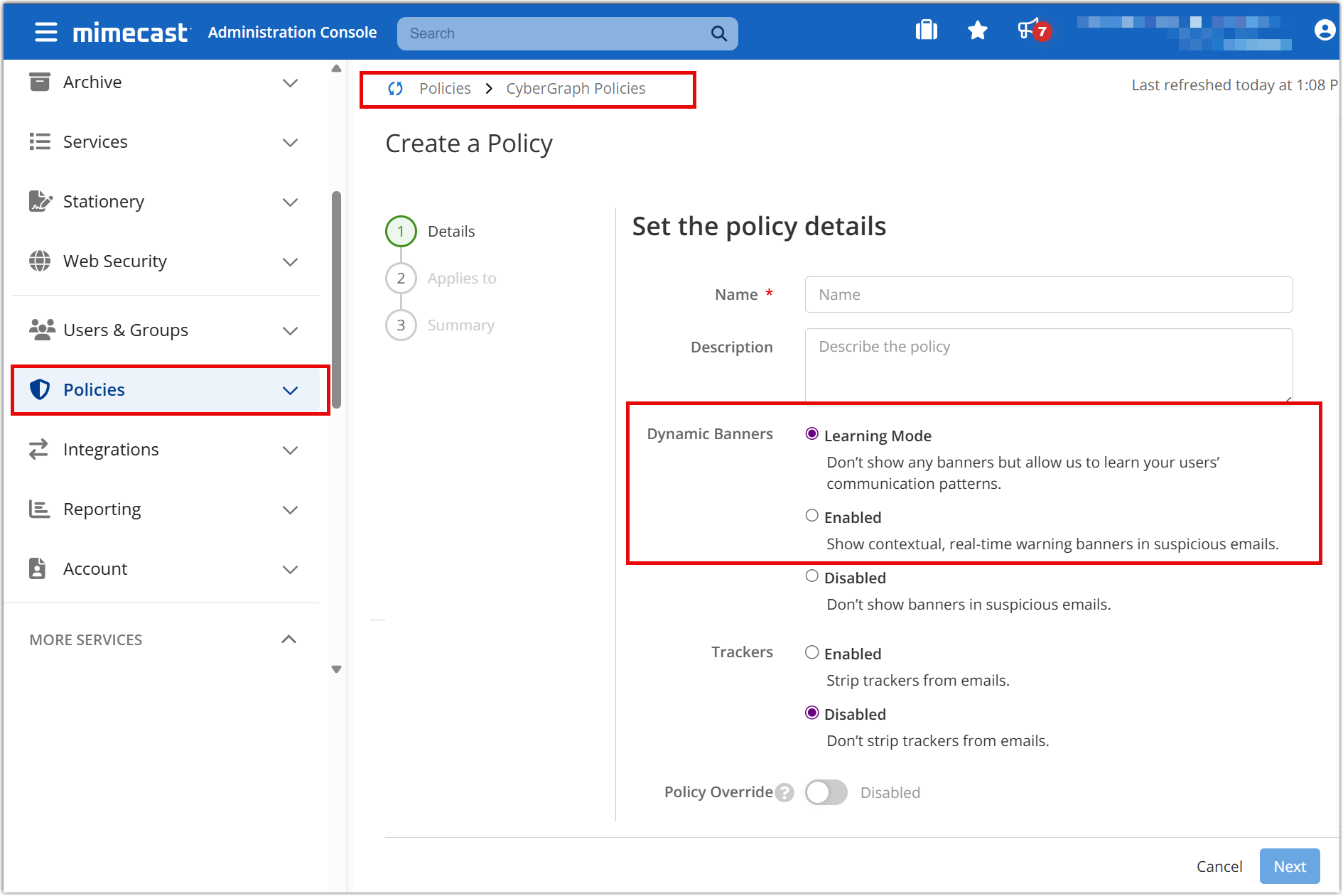Viewport: 1343px width, 896px height.
Task: Select Enabled for Dynamic Banners
Action: click(x=811, y=516)
